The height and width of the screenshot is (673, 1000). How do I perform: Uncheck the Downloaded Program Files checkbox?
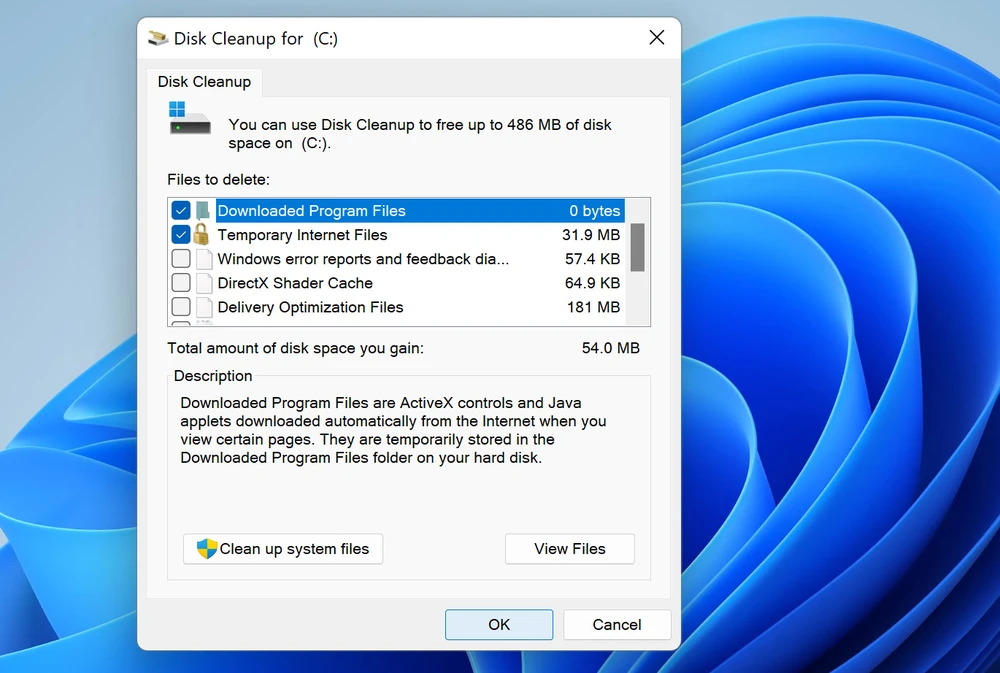(181, 211)
